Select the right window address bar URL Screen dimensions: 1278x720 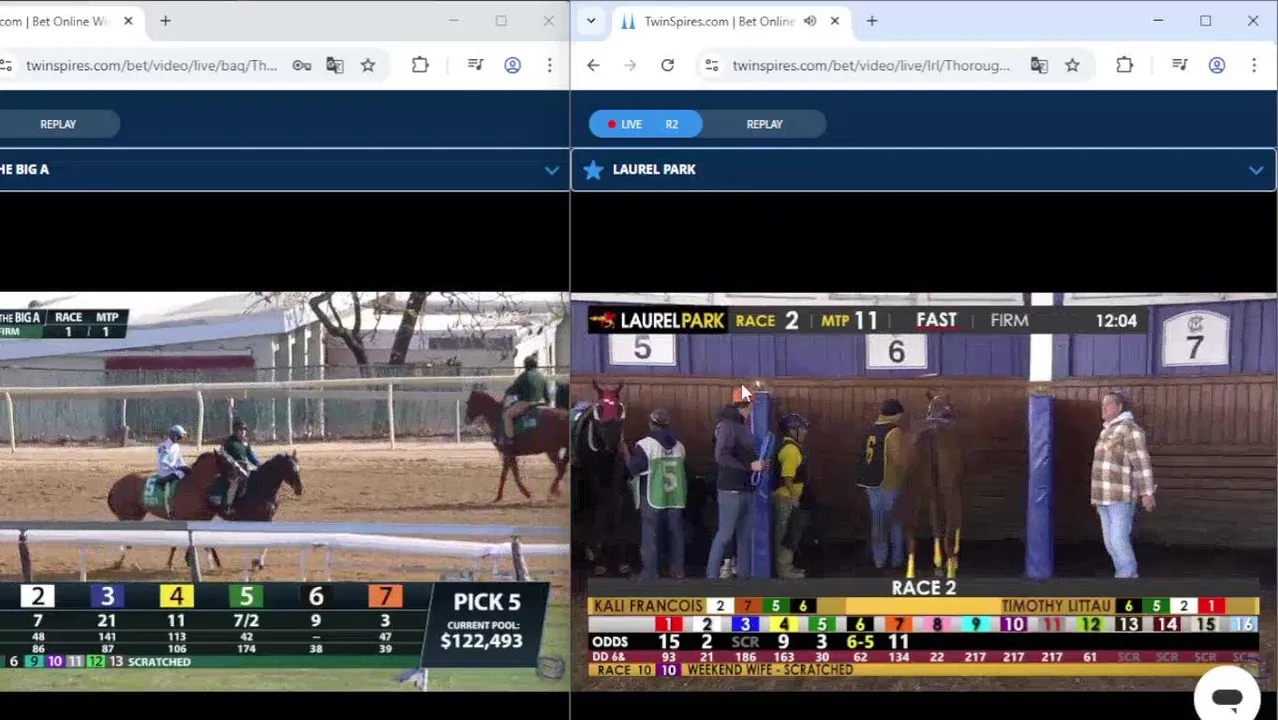[871, 65]
